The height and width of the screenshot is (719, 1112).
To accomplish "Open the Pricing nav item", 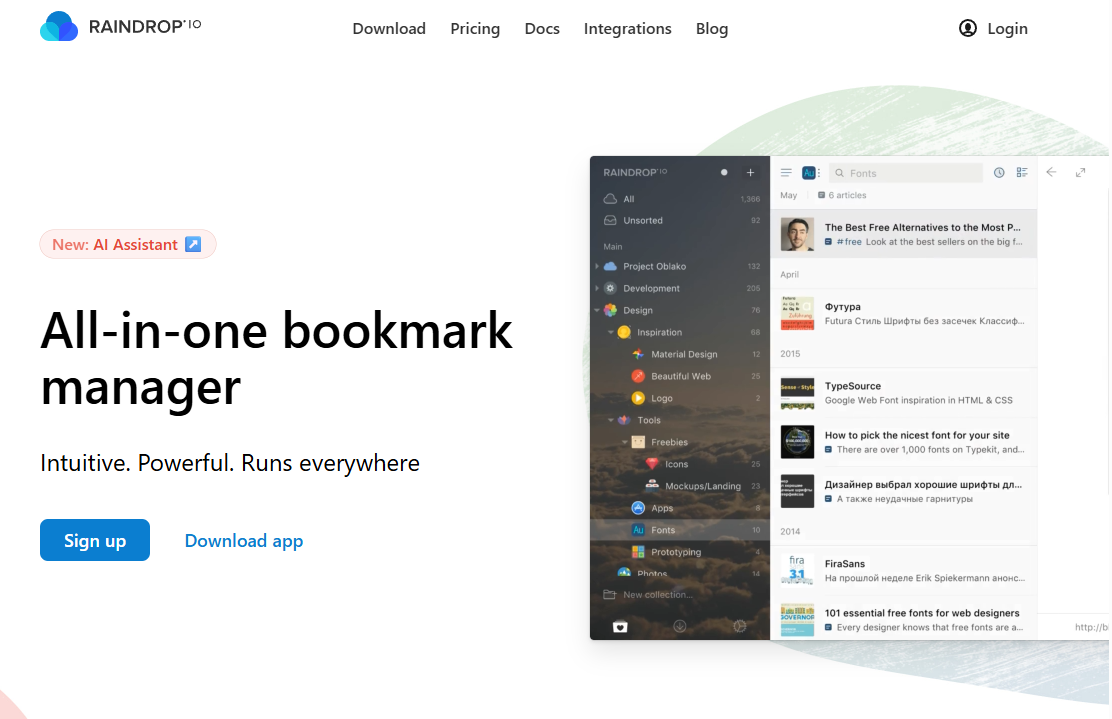I will 475,28.
